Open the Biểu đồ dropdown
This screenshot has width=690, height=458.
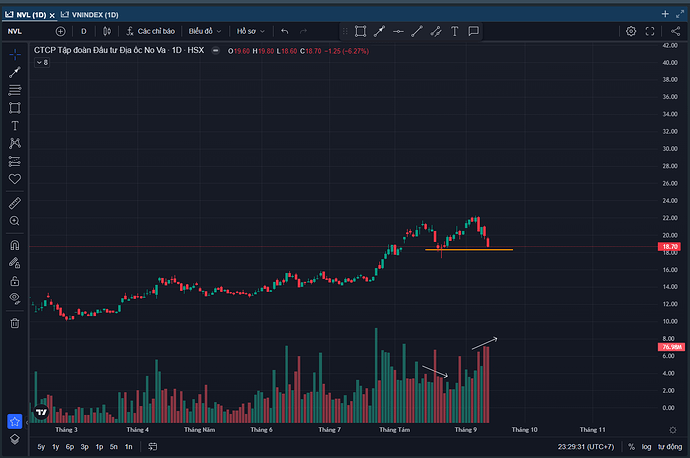pos(205,31)
